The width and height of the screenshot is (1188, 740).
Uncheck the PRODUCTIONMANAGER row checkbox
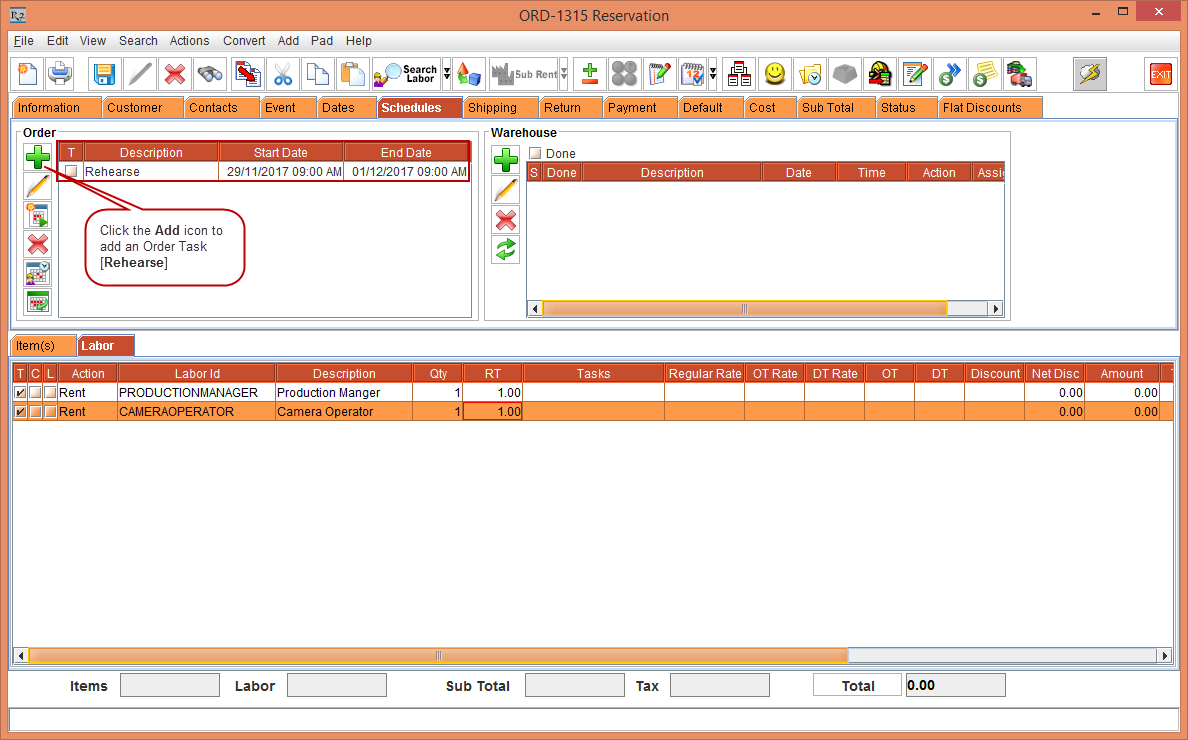click(20, 392)
